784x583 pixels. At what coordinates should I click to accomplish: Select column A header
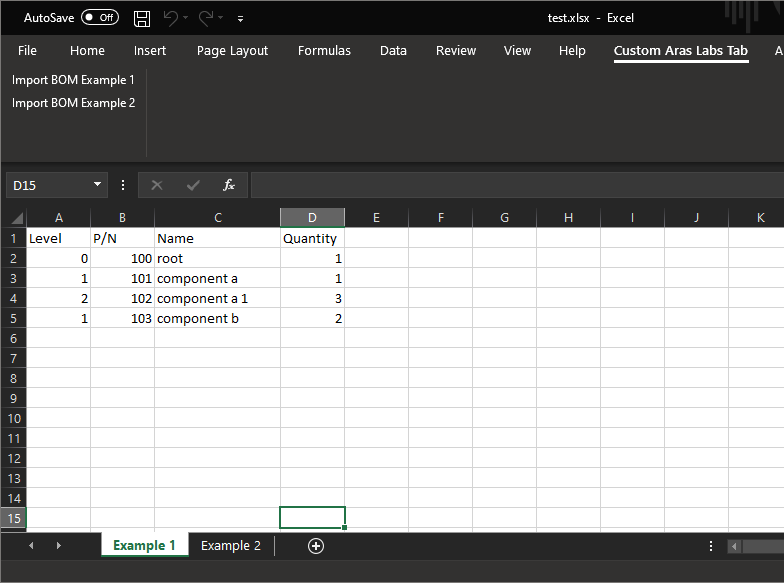click(58, 218)
